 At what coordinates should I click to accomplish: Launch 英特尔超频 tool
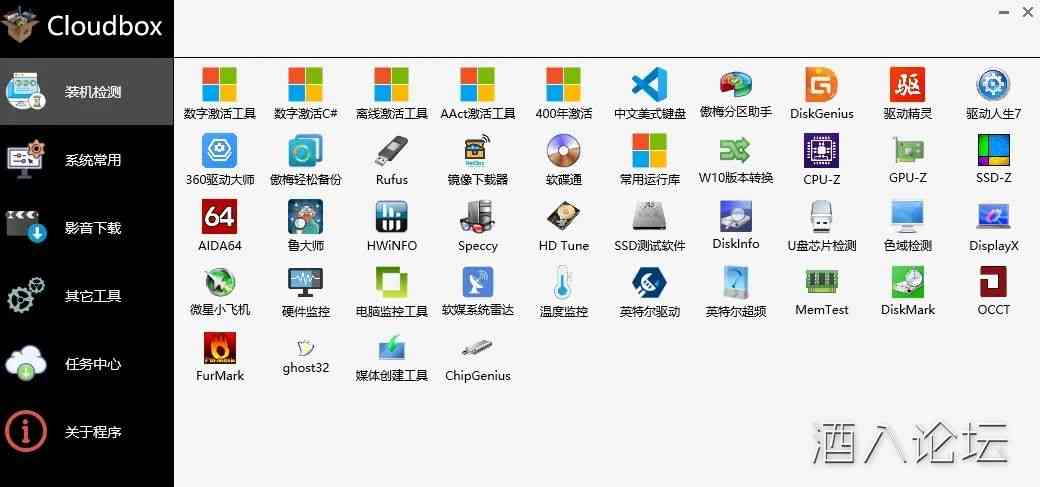(736, 282)
